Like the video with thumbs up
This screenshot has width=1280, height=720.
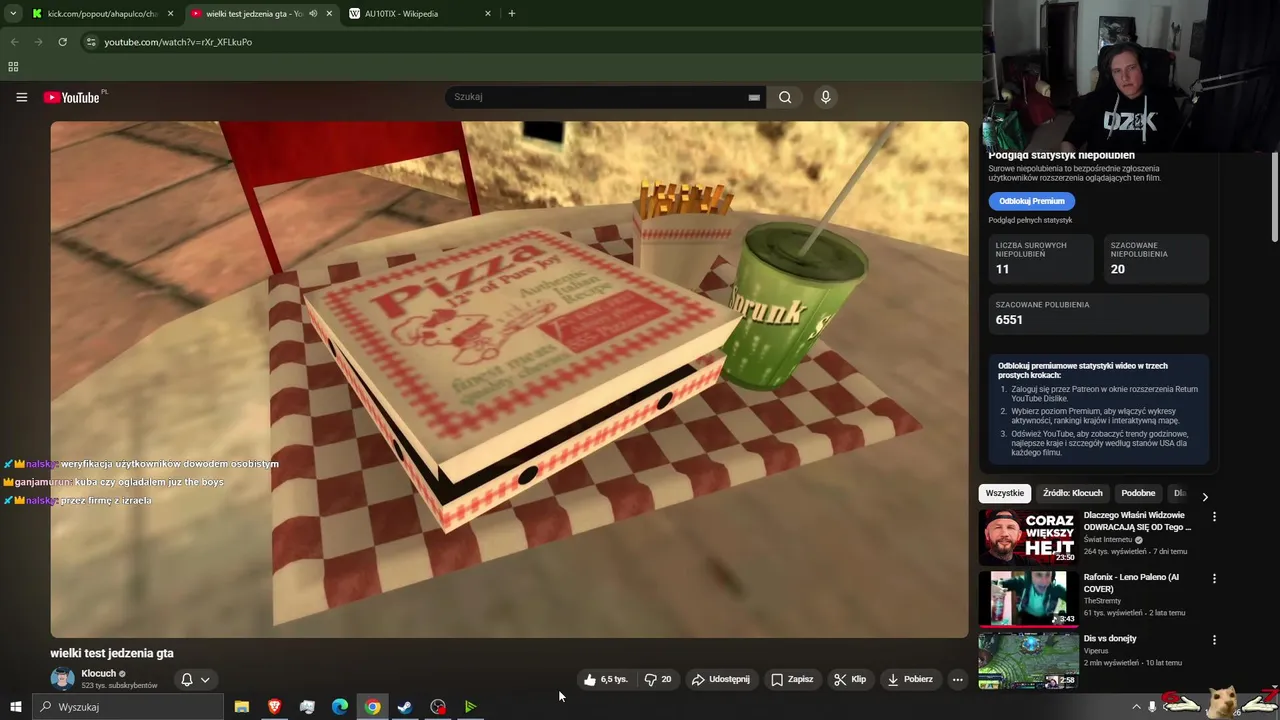[606, 679]
